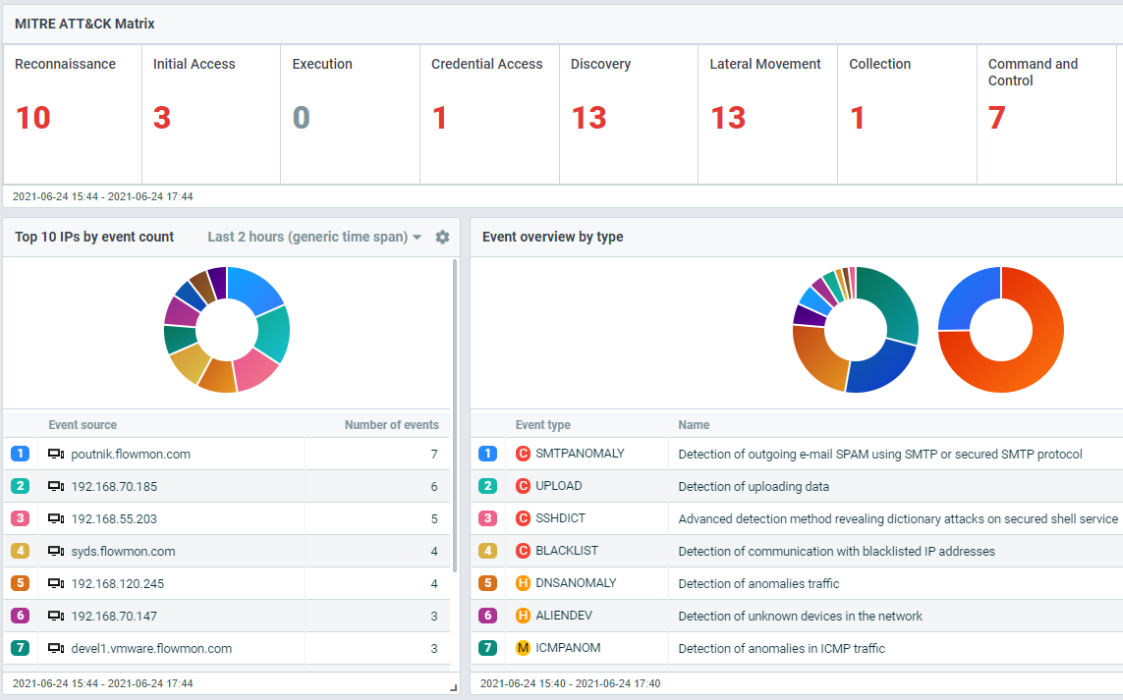Open settings gear for Top 10 IPs widget
Viewport: 1123px width, 700px height.
[x=442, y=237]
